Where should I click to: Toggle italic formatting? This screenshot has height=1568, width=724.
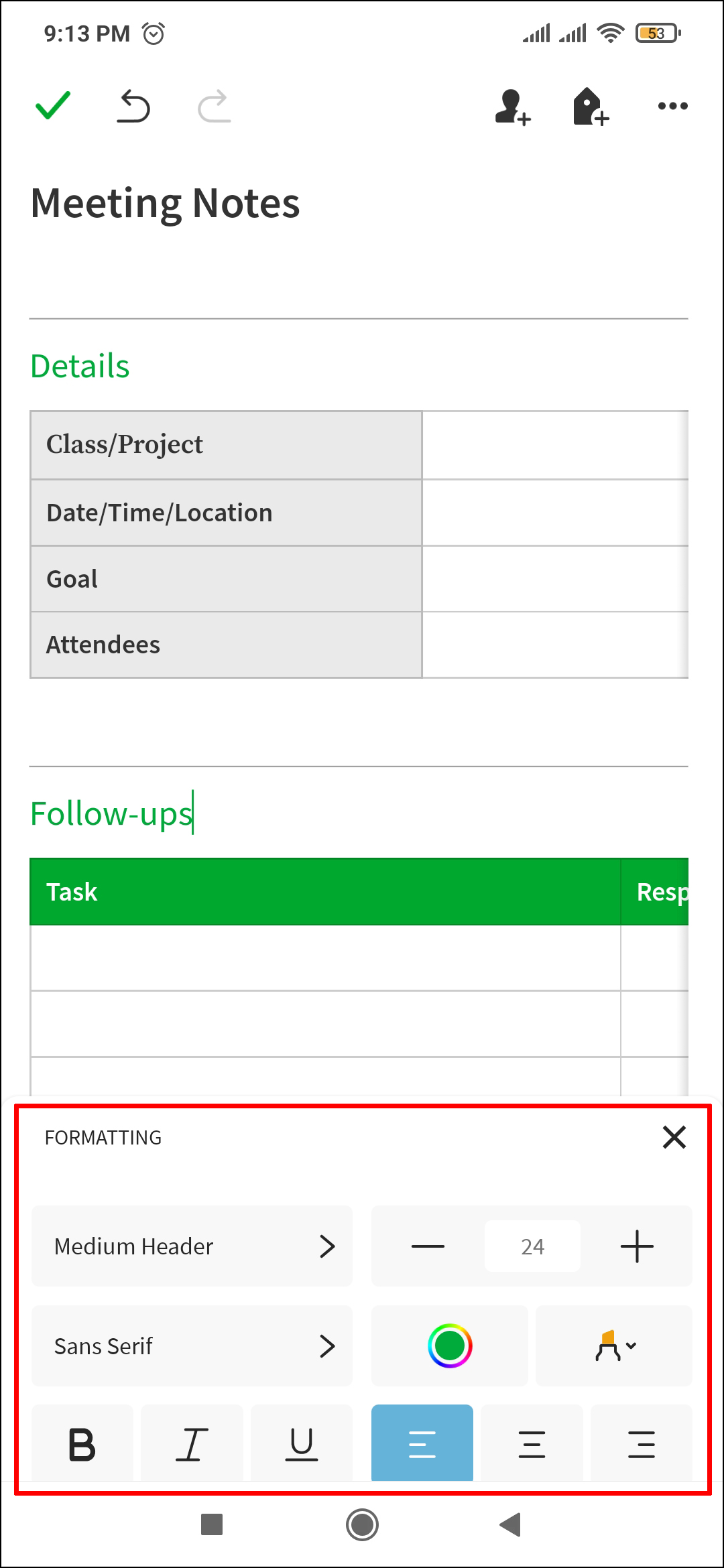click(x=192, y=1443)
